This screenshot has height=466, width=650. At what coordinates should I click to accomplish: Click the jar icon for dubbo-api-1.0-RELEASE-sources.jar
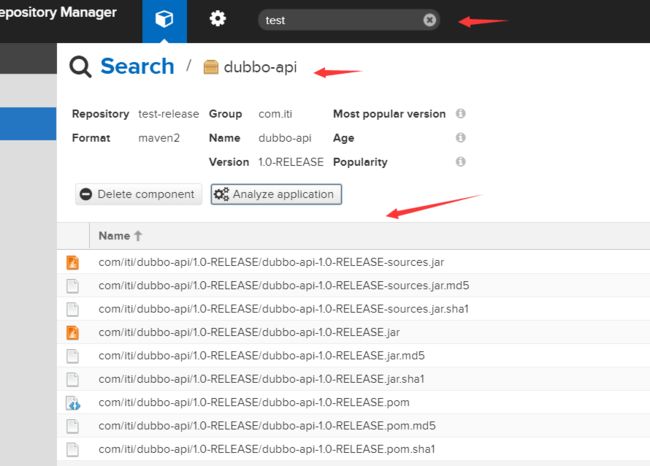pyautogui.click(x=73, y=262)
